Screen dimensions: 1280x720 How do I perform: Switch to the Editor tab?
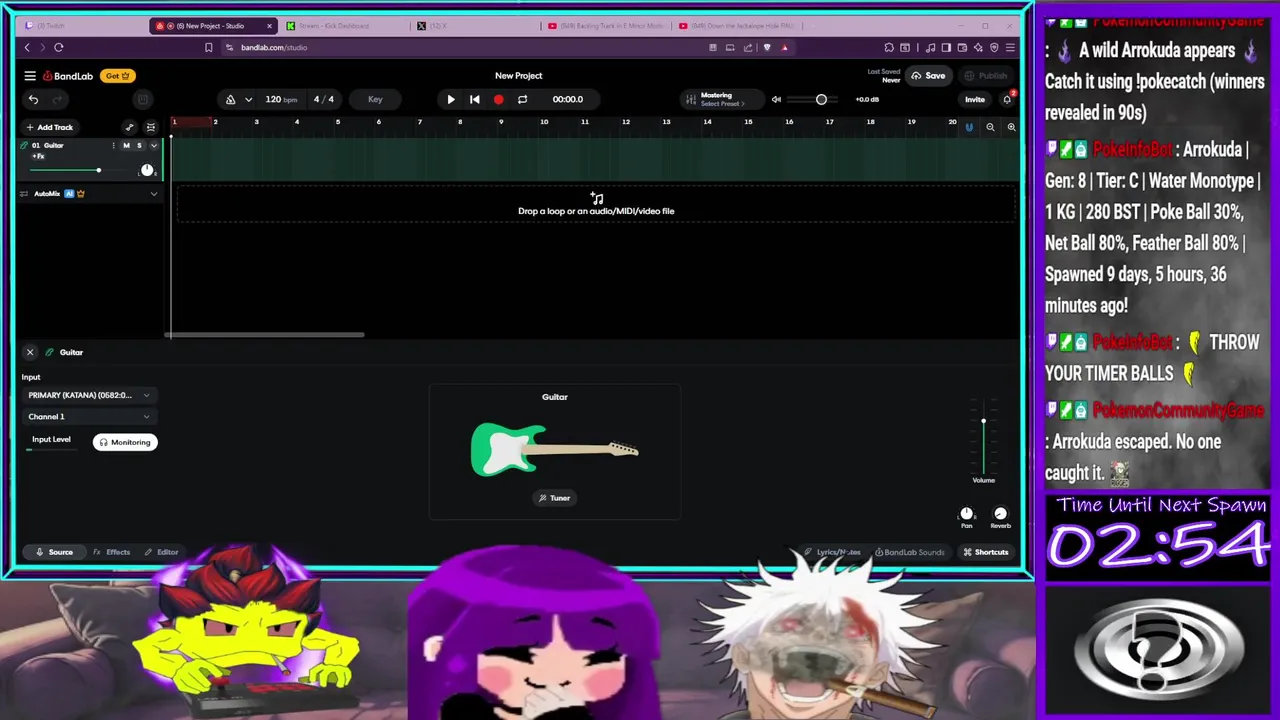pos(161,552)
